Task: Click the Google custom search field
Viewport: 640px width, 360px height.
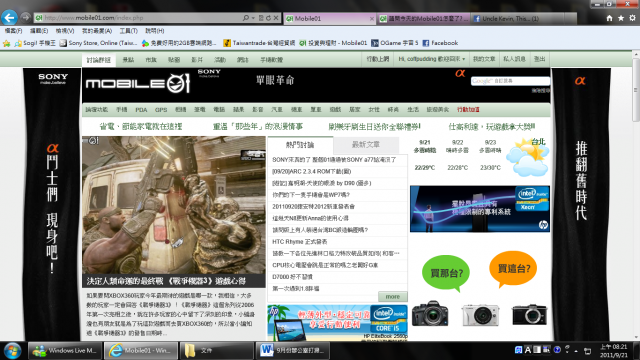Action: [510, 81]
